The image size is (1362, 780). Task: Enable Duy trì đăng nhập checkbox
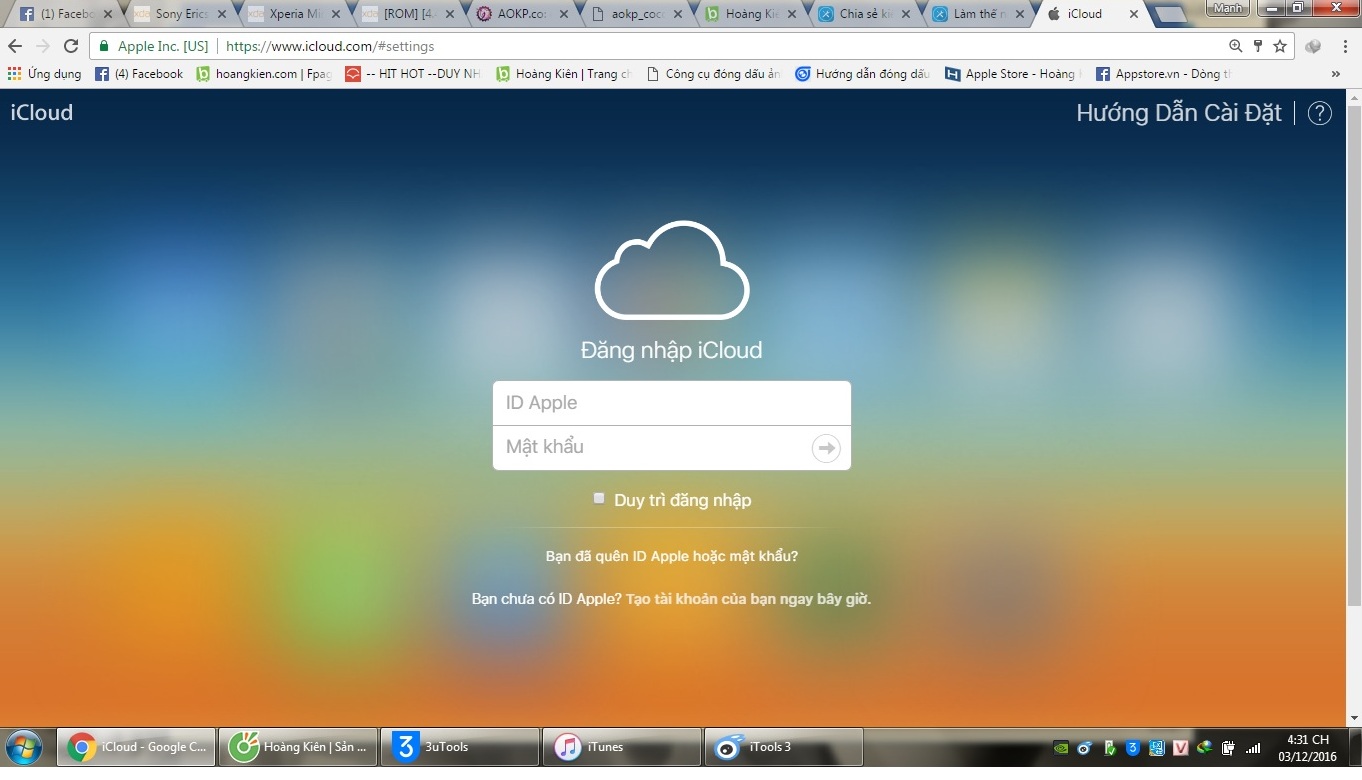coord(599,497)
